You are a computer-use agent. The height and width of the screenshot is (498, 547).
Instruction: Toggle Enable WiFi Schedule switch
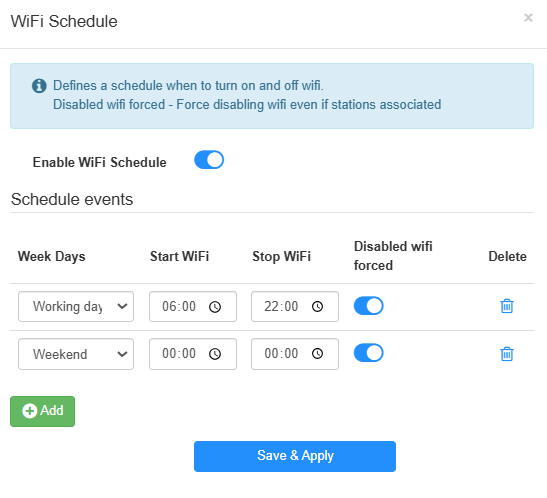209,160
